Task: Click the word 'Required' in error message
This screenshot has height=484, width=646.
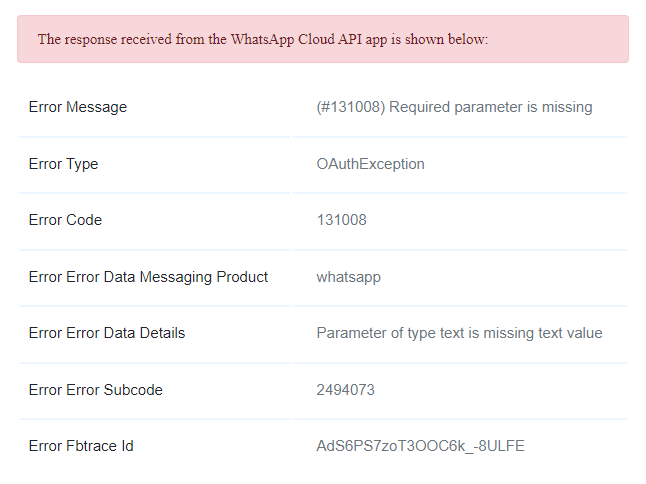Action: pos(419,107)
